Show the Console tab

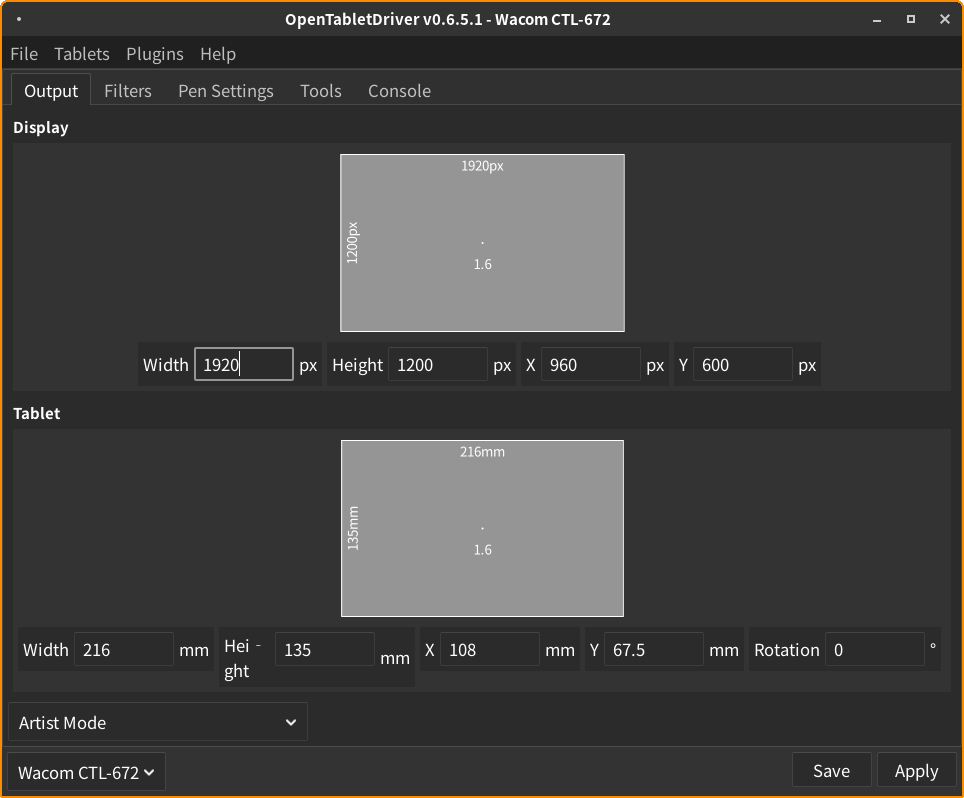(399, 91)
